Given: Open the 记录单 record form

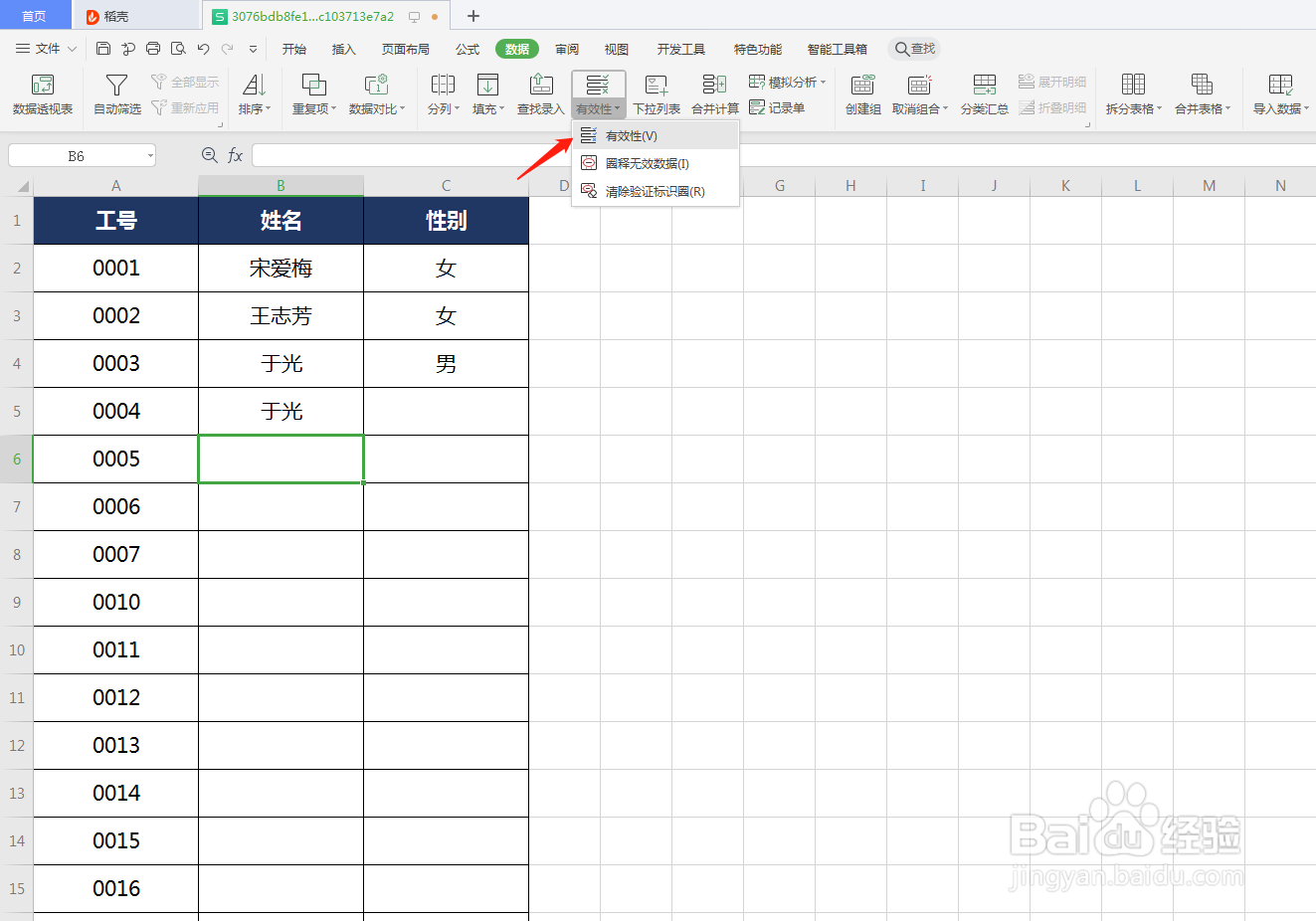Looking at the screenshot, I should 787,108.
